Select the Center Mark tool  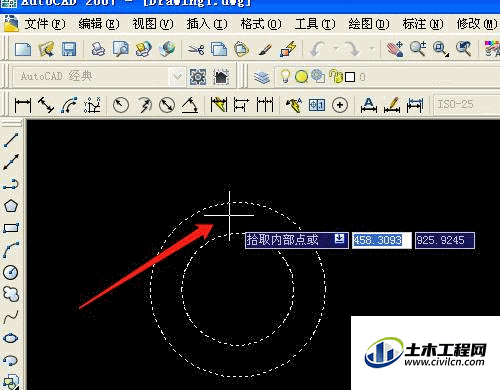click(340, 105)
